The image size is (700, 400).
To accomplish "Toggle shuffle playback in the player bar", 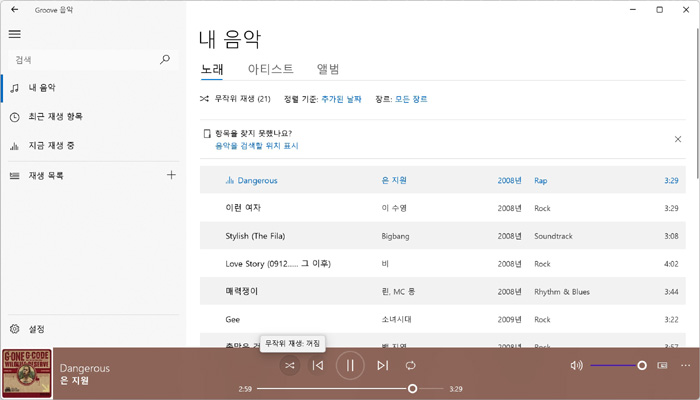I will 289,366.
